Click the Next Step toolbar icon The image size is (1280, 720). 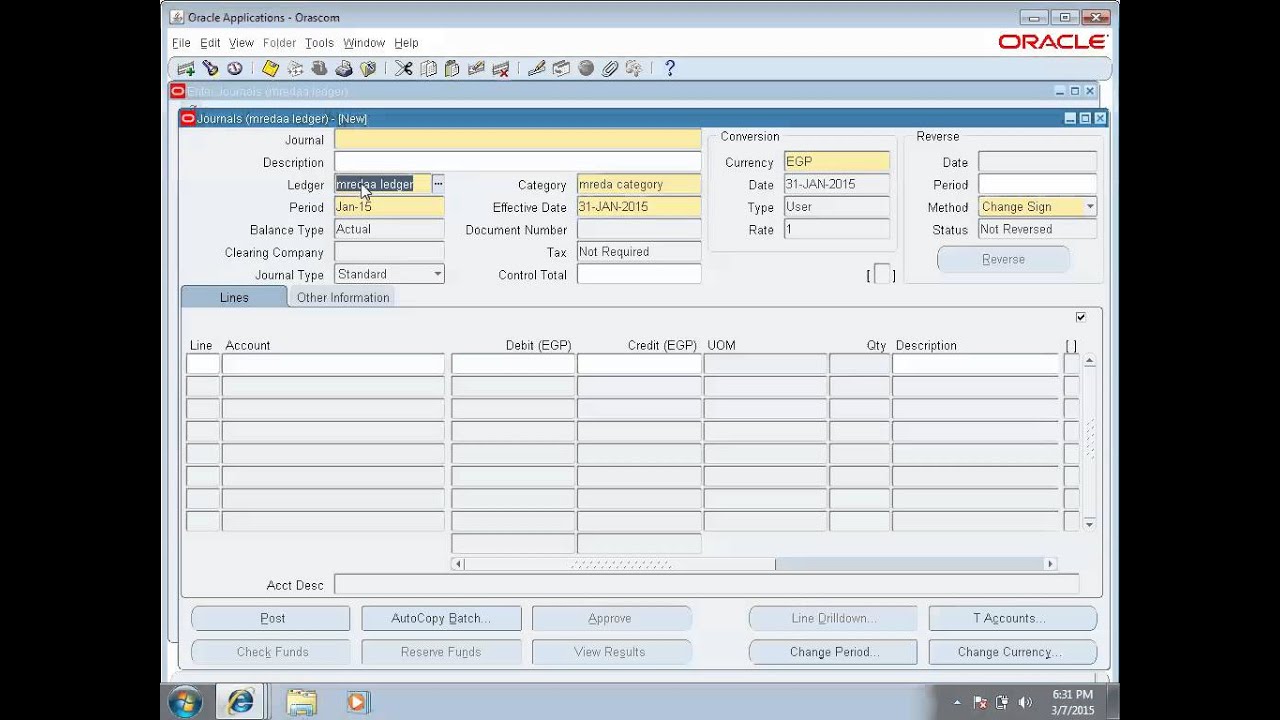tap(295, 68)
